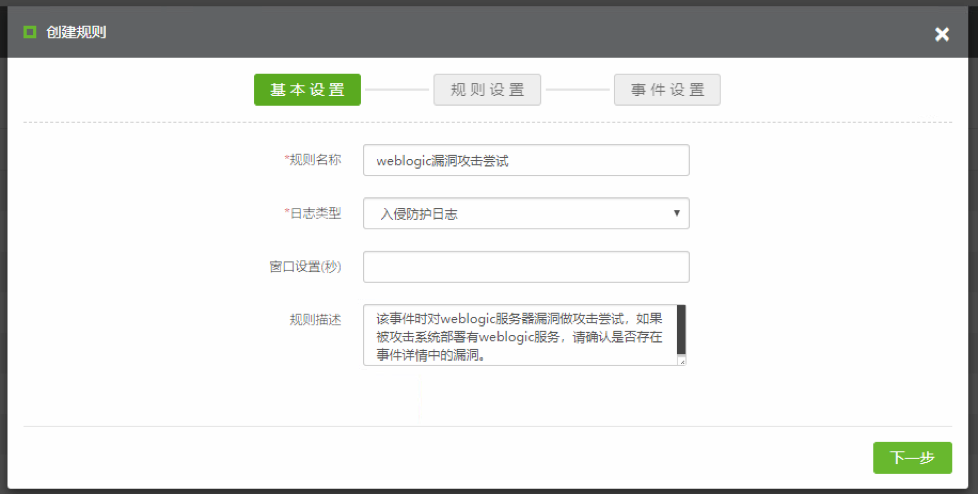978x494 pixels.
Task: Click the 窗口设置(秒) field label
Action: click(305, 267)
